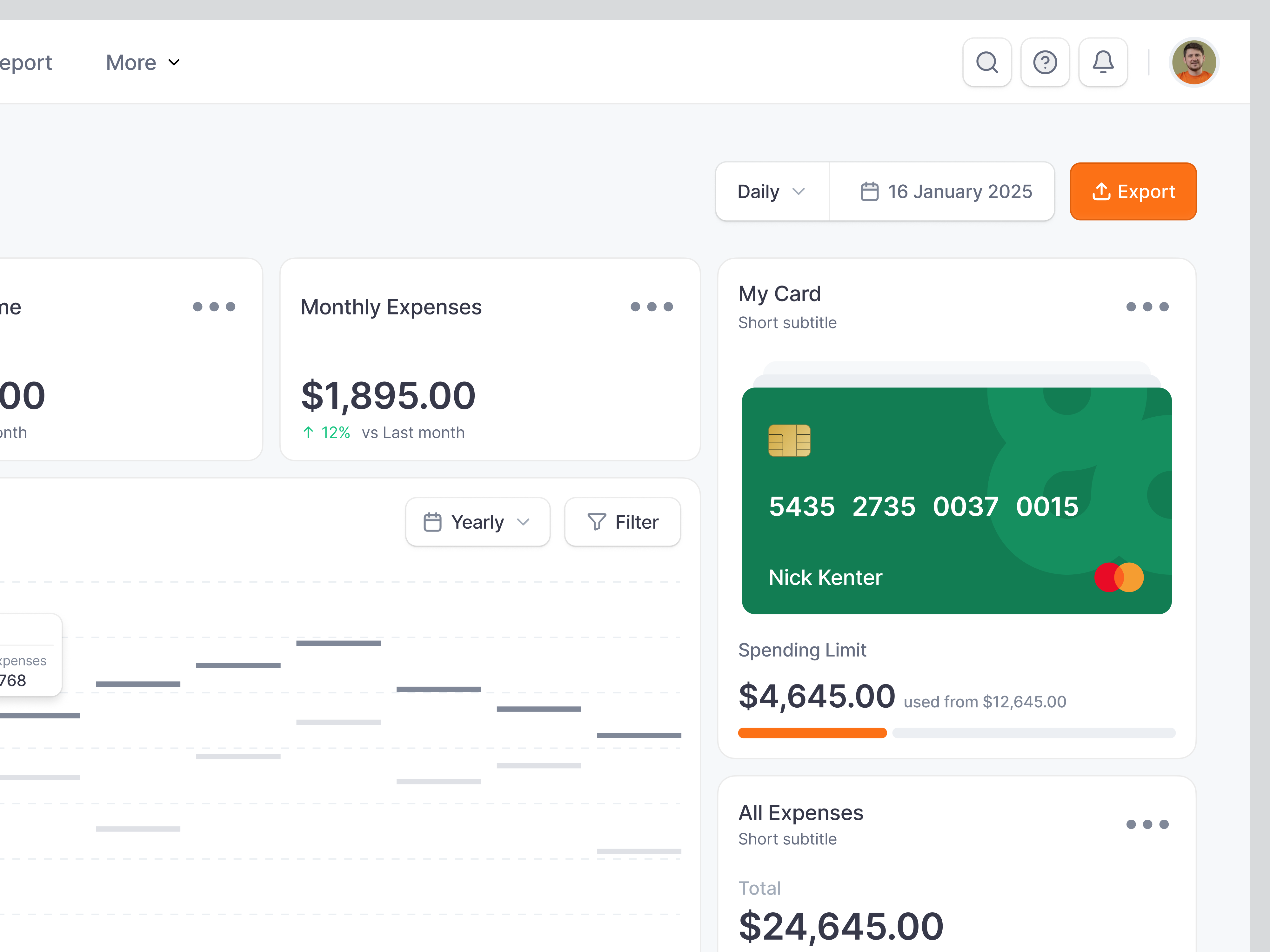Open the All Expenses three-dot menu

coord(1147,825)
